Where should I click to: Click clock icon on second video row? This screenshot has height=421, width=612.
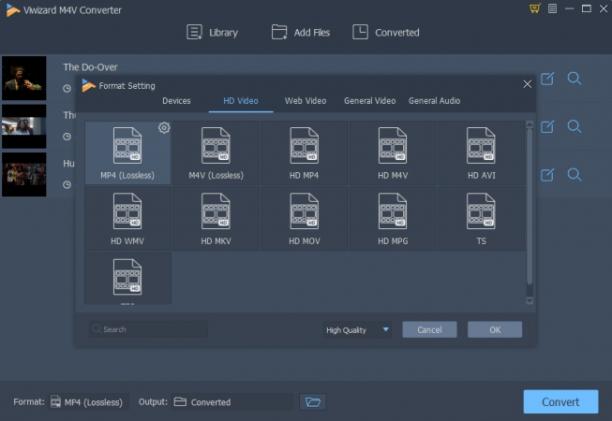click(67, 137)
